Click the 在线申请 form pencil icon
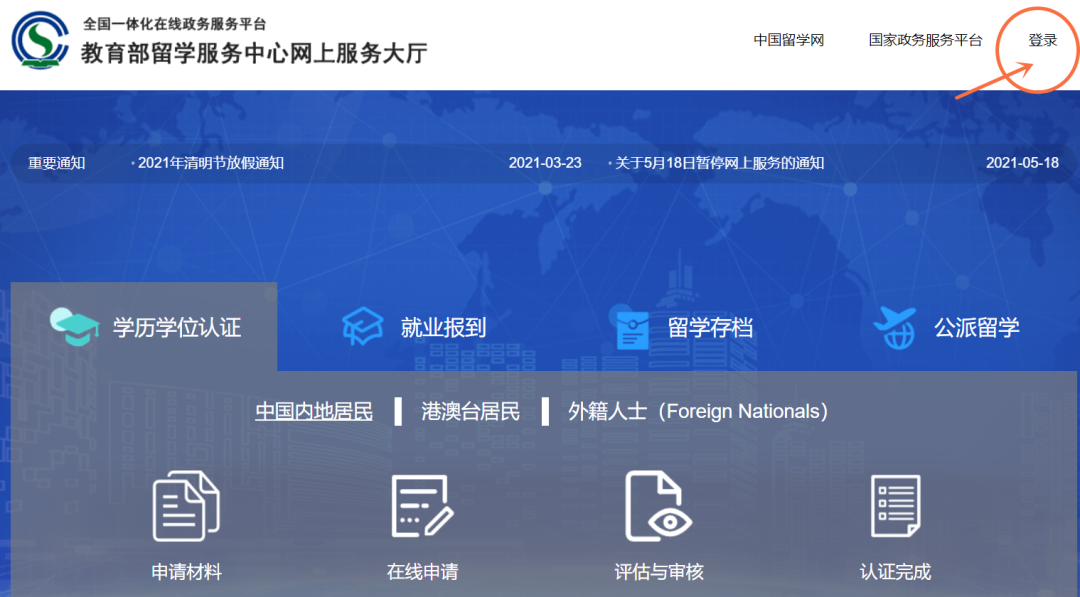Viewport: 1080px width, 597px height. click(422, 507)
